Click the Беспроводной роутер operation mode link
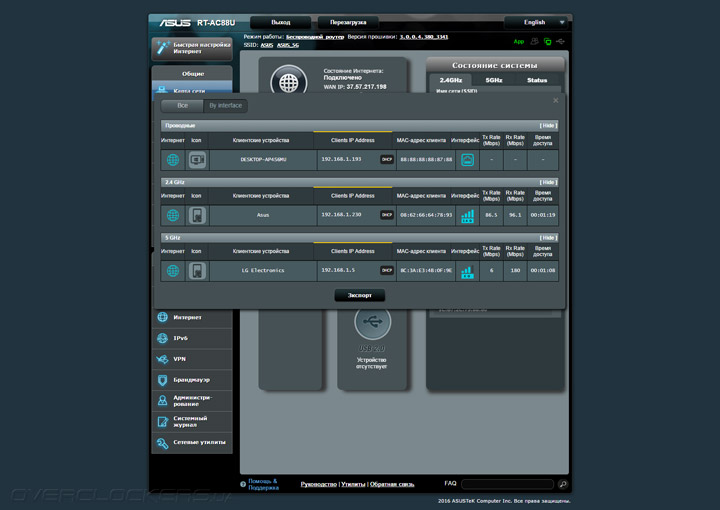 [315, 37]
